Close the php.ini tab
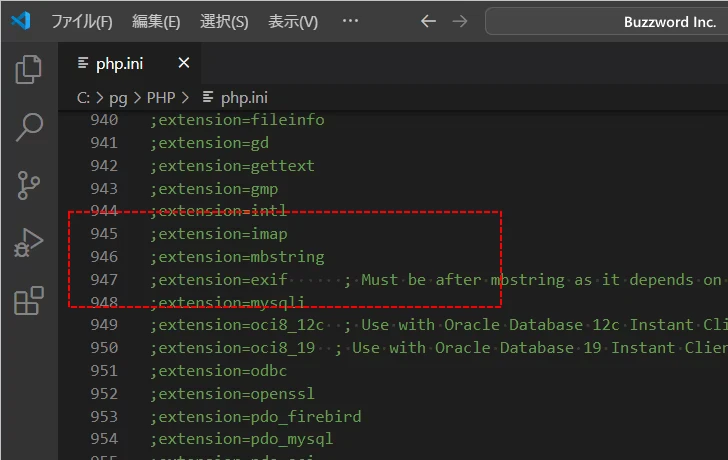 point(184,63)
